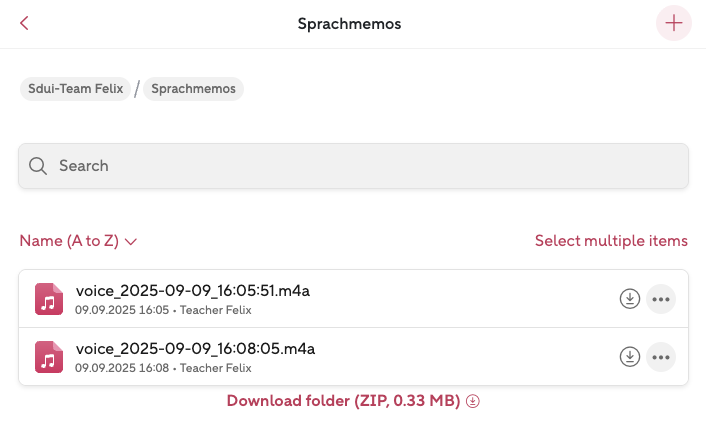
Task: Click Download folder (ZIP, 0.33 MB)
Action: 343,401
